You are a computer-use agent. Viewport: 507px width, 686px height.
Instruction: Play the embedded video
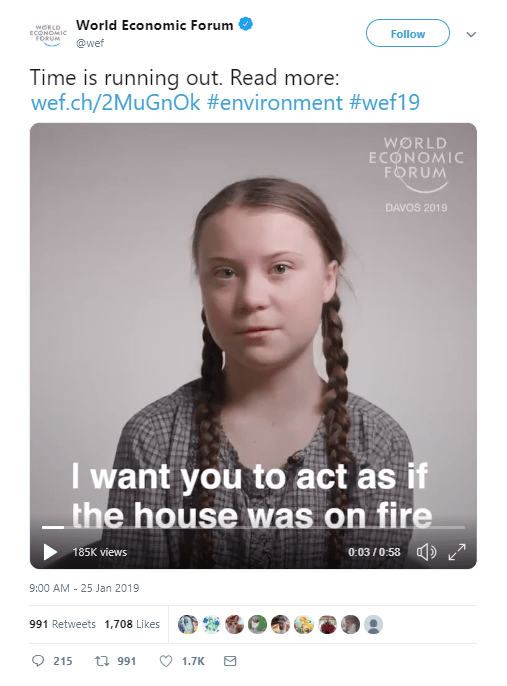[50, 552]
